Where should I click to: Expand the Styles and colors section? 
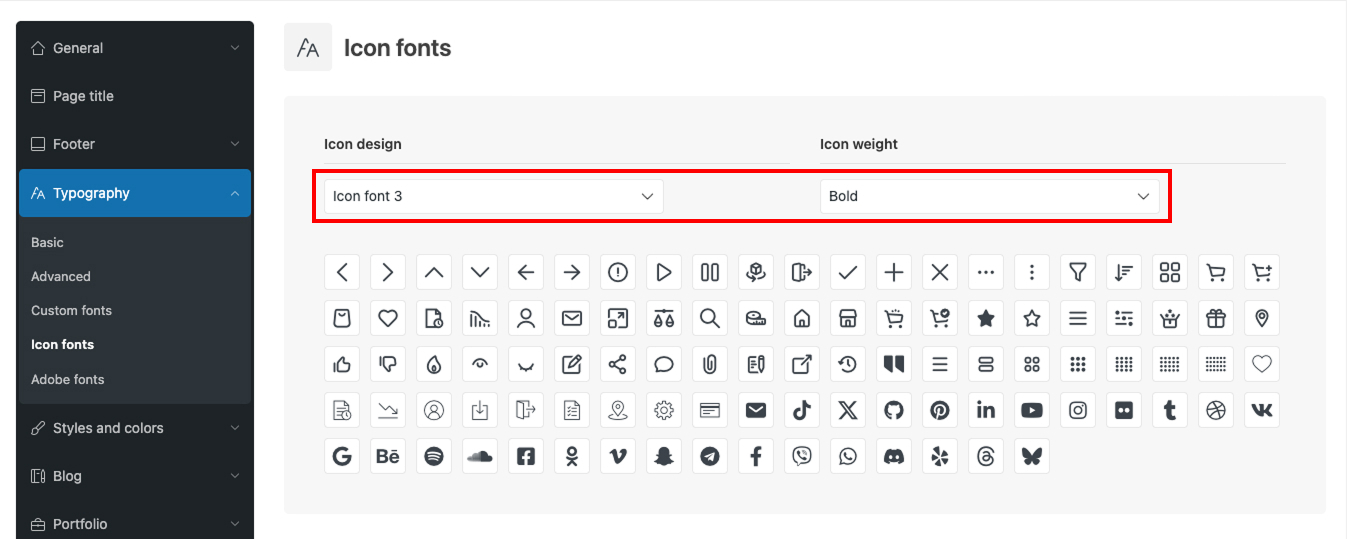click(135, 428)
